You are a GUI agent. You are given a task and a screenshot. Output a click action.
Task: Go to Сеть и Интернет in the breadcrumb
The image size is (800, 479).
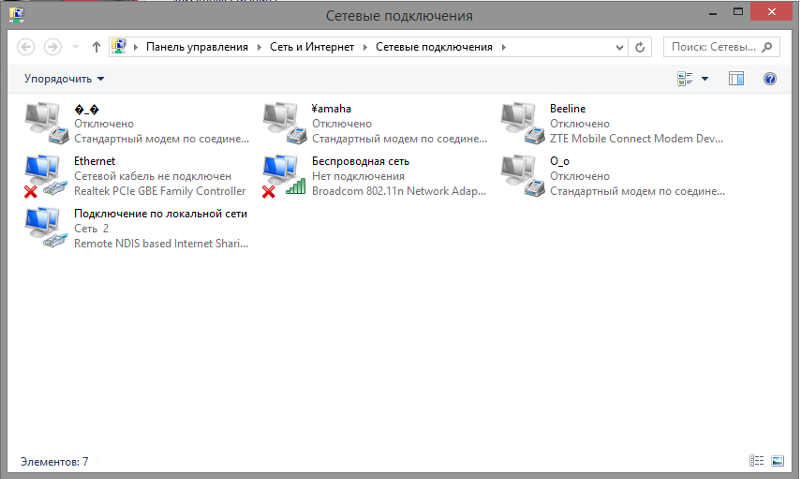[x=312, y=47]
